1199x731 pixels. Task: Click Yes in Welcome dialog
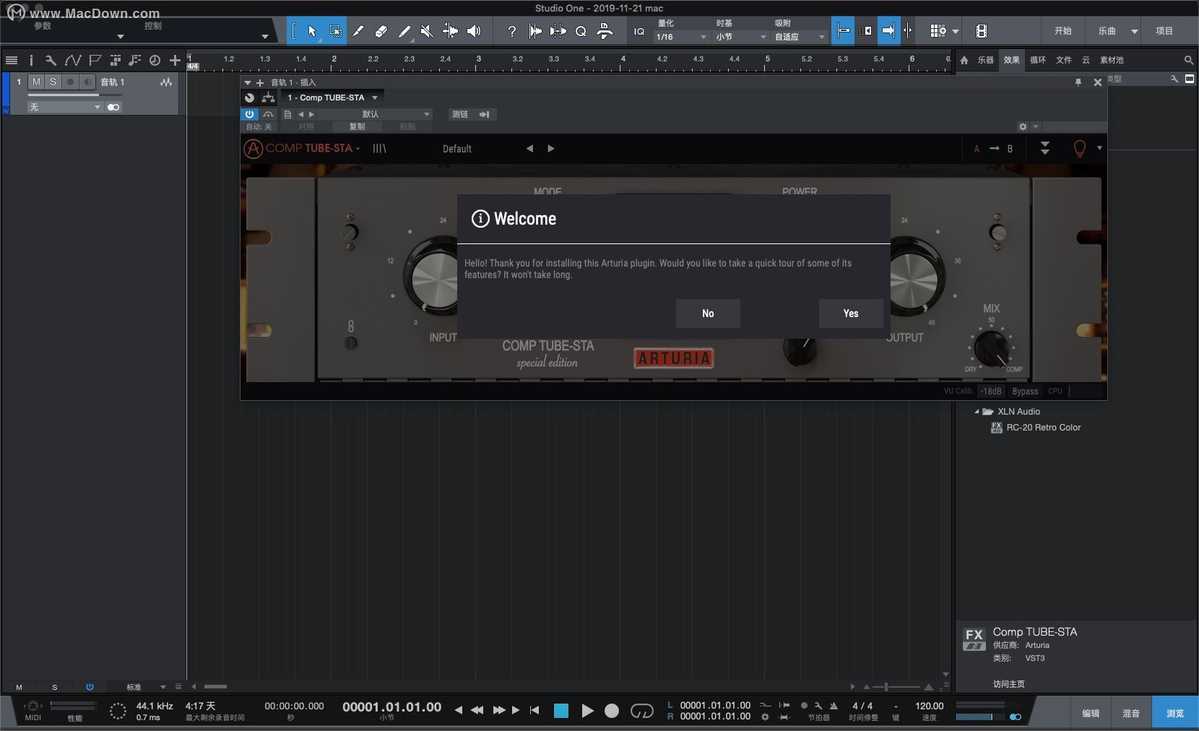tap(851, 314)
